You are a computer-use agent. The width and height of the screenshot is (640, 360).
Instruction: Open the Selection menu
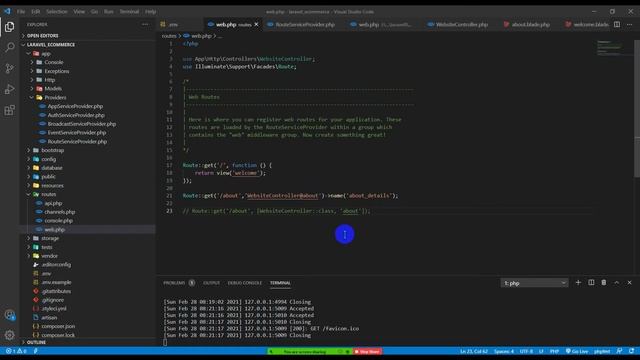click(x=57, y=11)
